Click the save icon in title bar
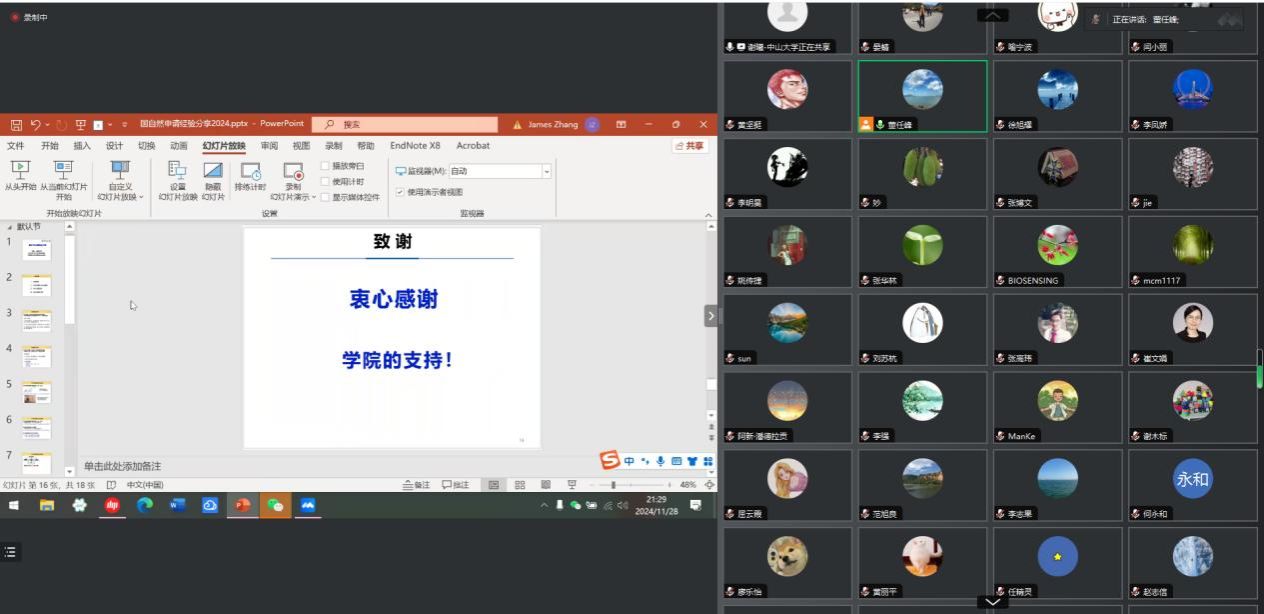This screenshot has height=614, width=1264. [16, 125]
